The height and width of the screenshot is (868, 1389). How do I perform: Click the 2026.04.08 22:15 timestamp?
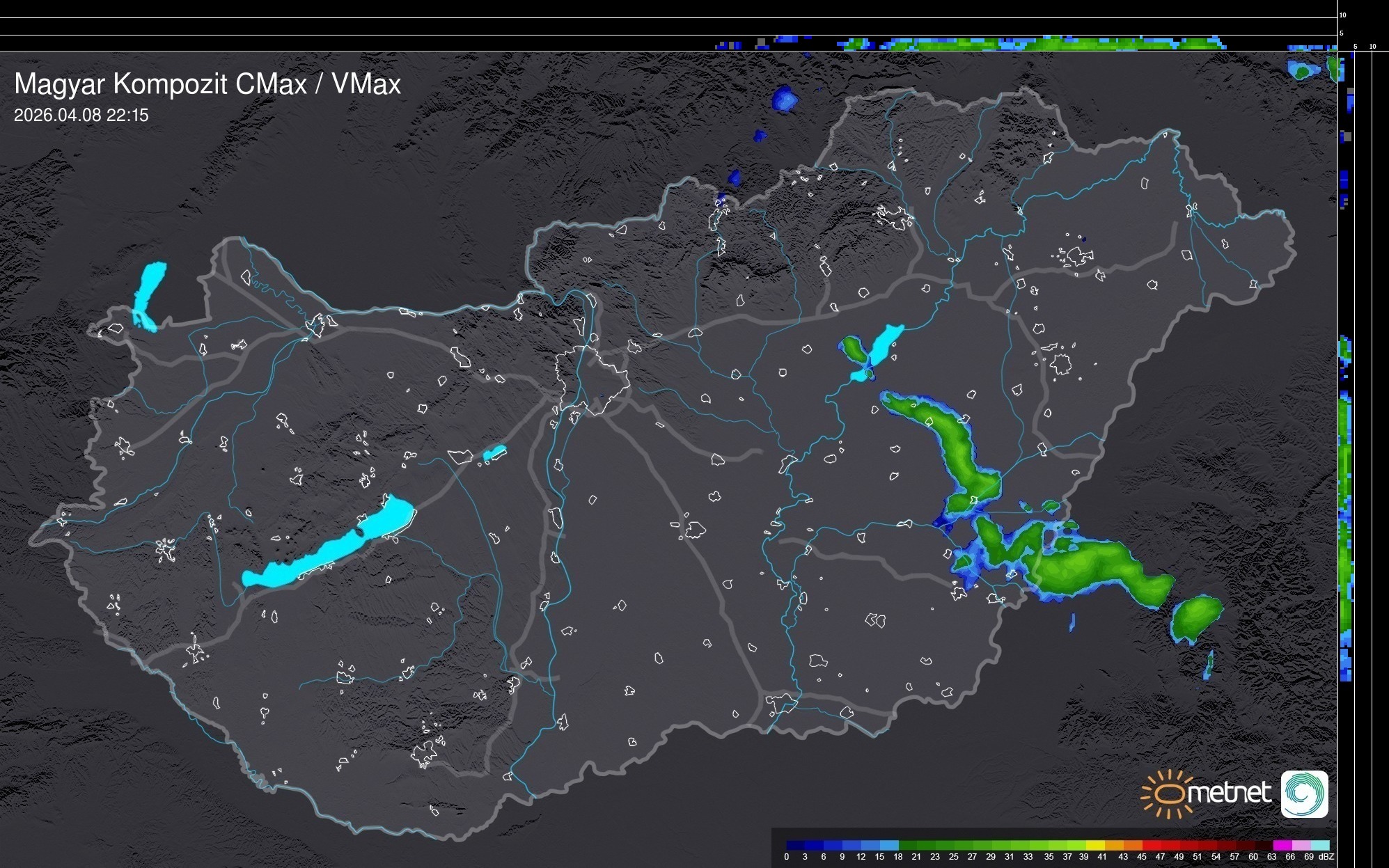coord(81,116)
